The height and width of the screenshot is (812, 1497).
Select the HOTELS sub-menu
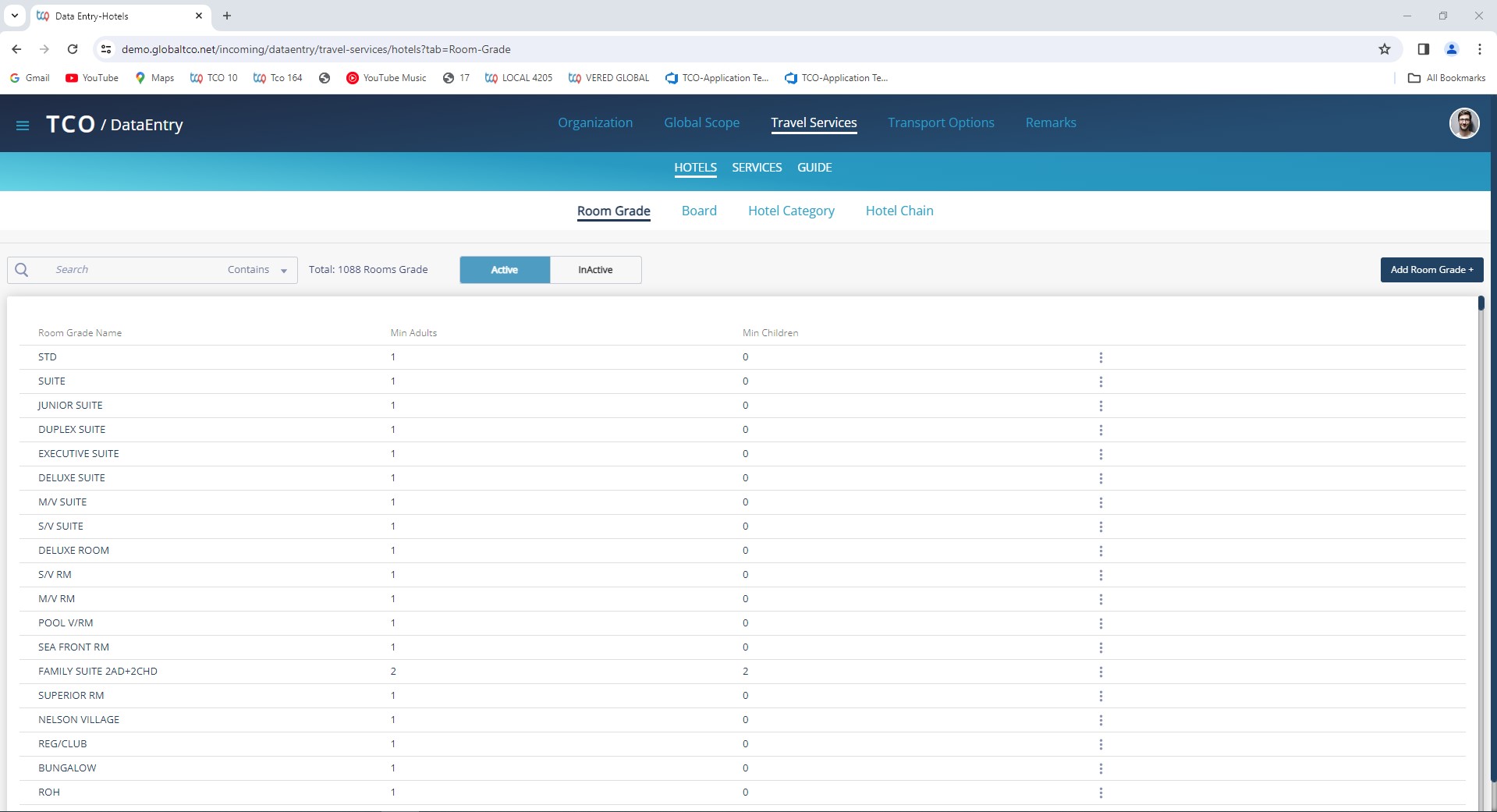tap(695, 168)
